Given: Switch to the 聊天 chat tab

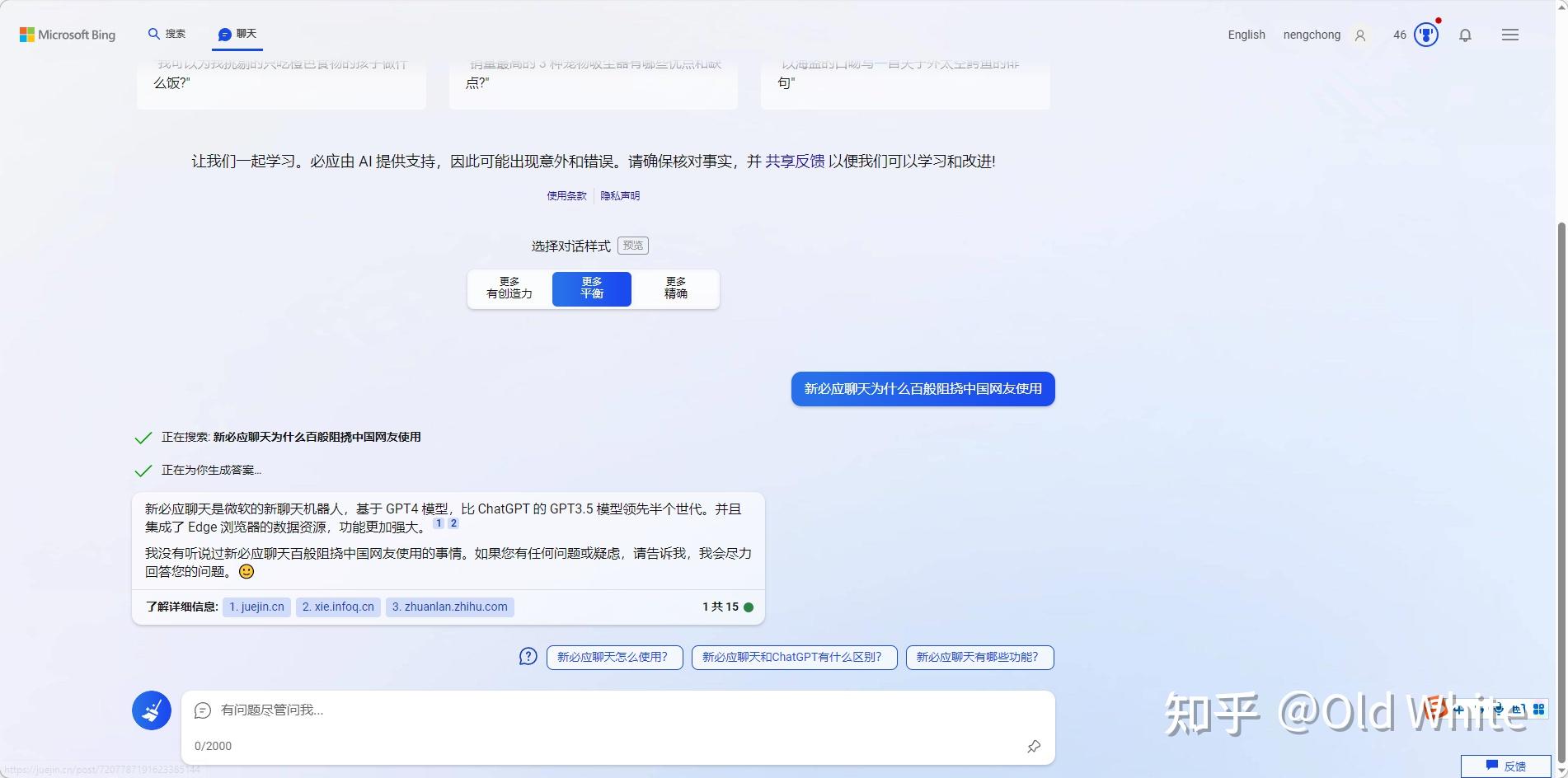Looking at the screenshot, I should (x=237, y=34).
